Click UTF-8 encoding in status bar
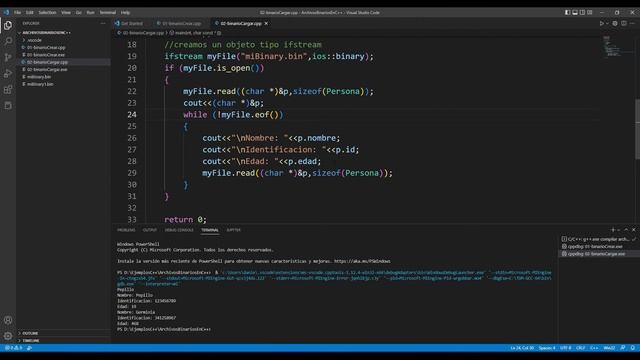 click(566, 348)
